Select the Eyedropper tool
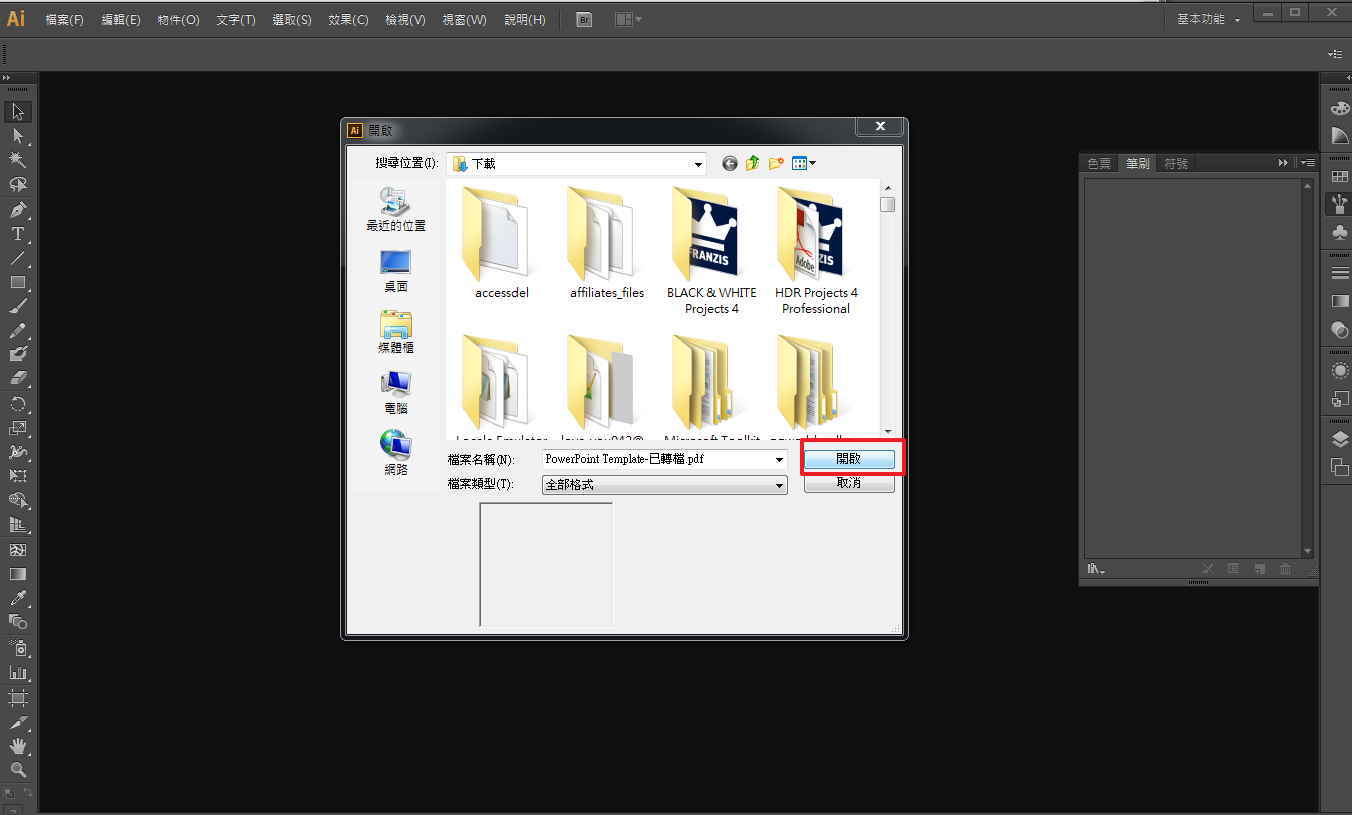1352x815 pixels. [18, 598]
